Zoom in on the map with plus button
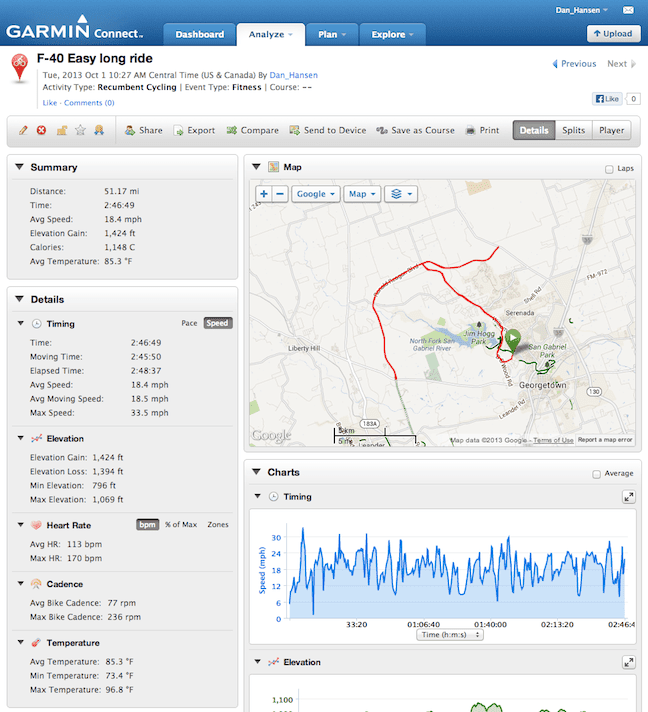The height and width of the screenshot is (712, 648). point(264,194)
